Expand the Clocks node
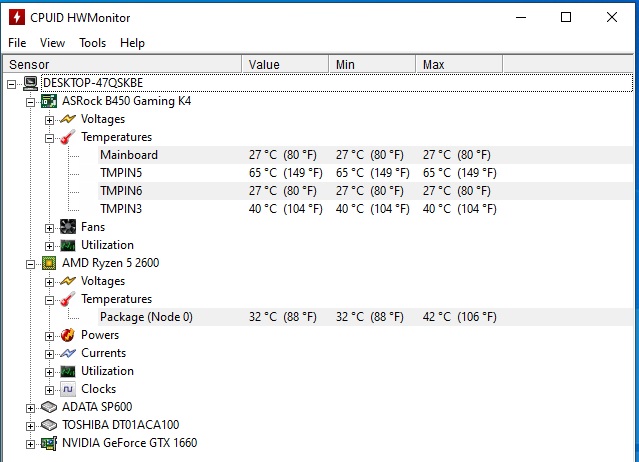This screenshot has height=462, width=639. point(49,390)
